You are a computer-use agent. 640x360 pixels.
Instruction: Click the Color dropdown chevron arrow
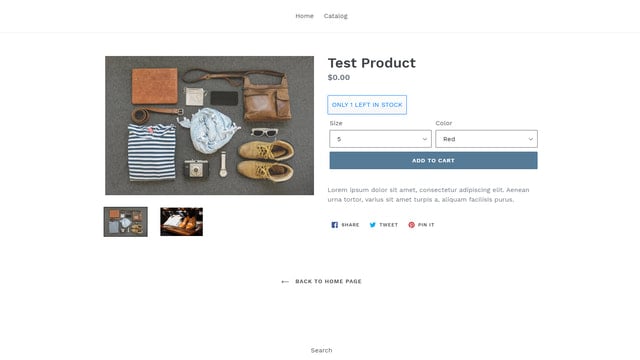[x=531, y=139]
